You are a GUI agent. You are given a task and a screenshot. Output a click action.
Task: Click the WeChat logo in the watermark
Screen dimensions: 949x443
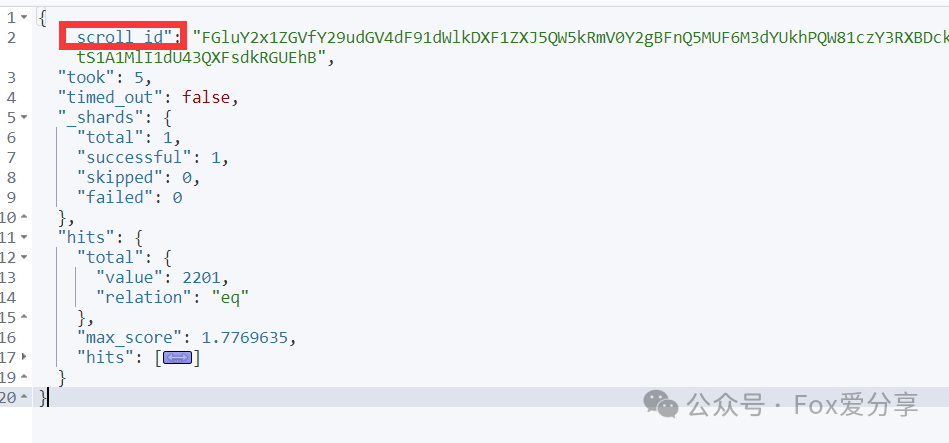pos(661,403)
